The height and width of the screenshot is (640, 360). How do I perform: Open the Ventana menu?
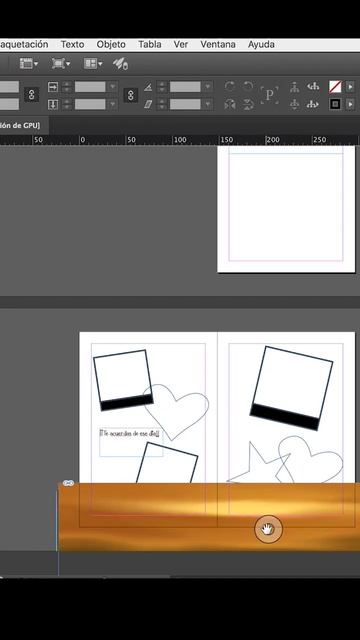[x=218, y=44]
